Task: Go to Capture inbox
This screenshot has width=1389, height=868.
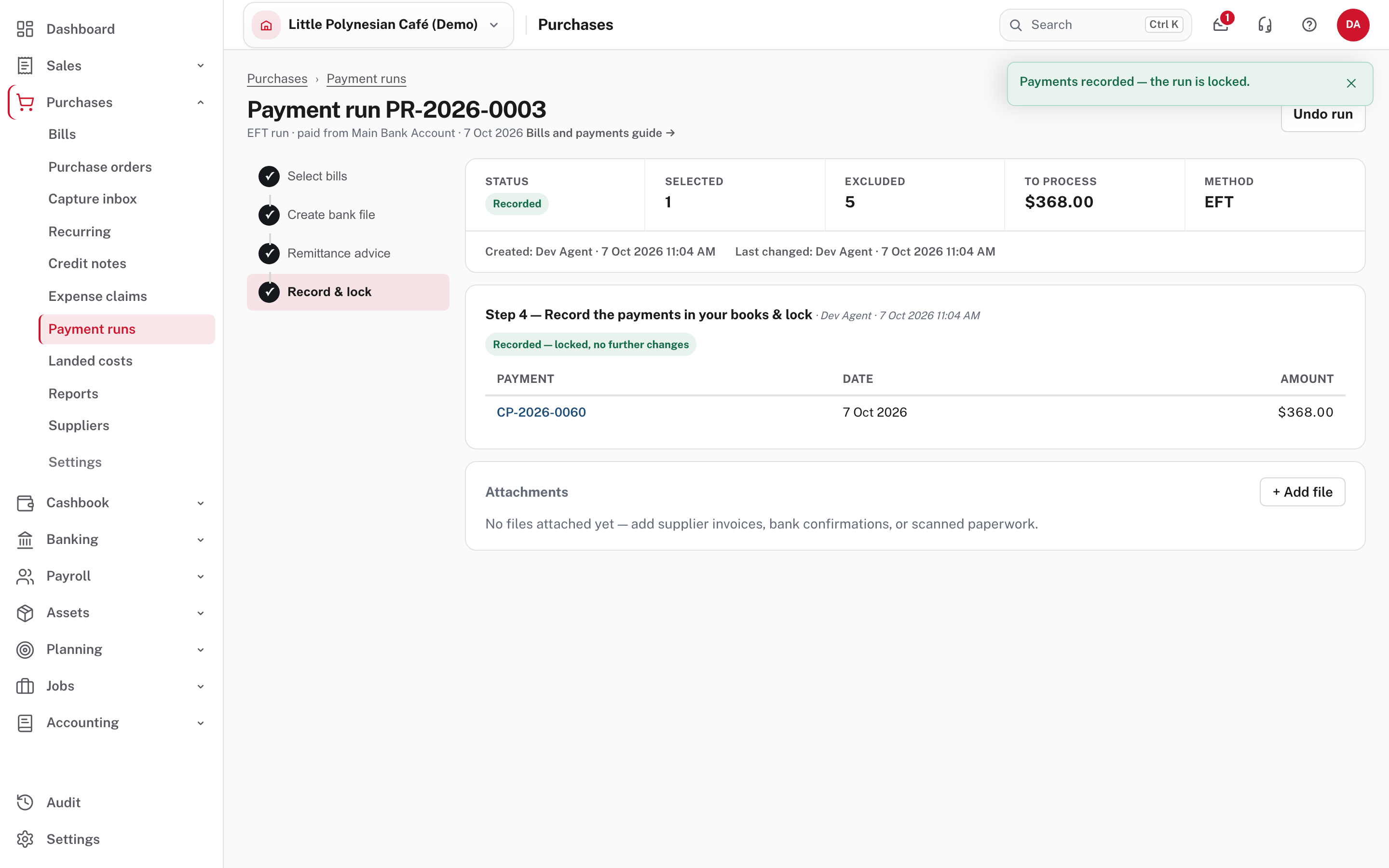Action: tap(93, 199)
